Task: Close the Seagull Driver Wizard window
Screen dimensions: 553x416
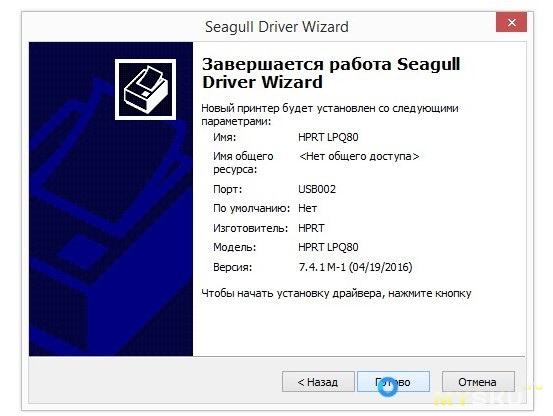Action: [511, 22]
